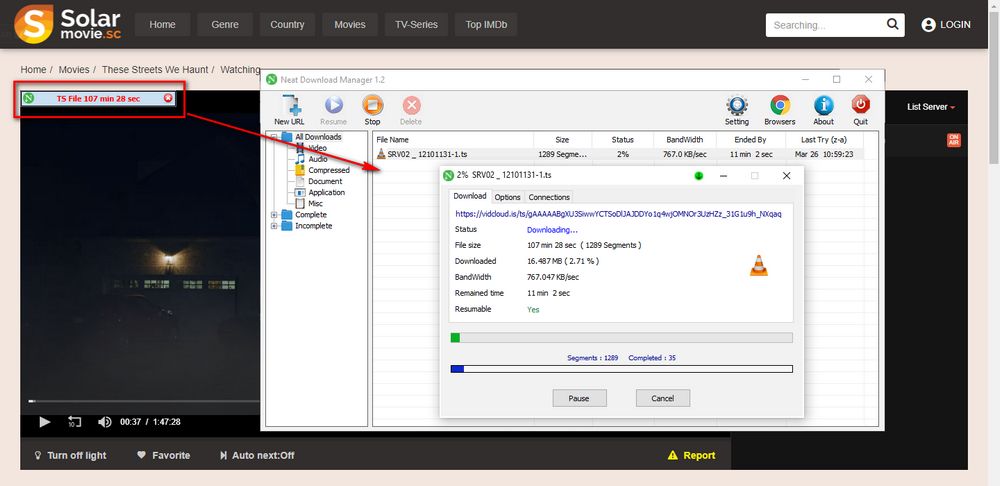Viewport: 1000px width, 486px height.
Task: Open the Country menu
Action: click(287, 25)
